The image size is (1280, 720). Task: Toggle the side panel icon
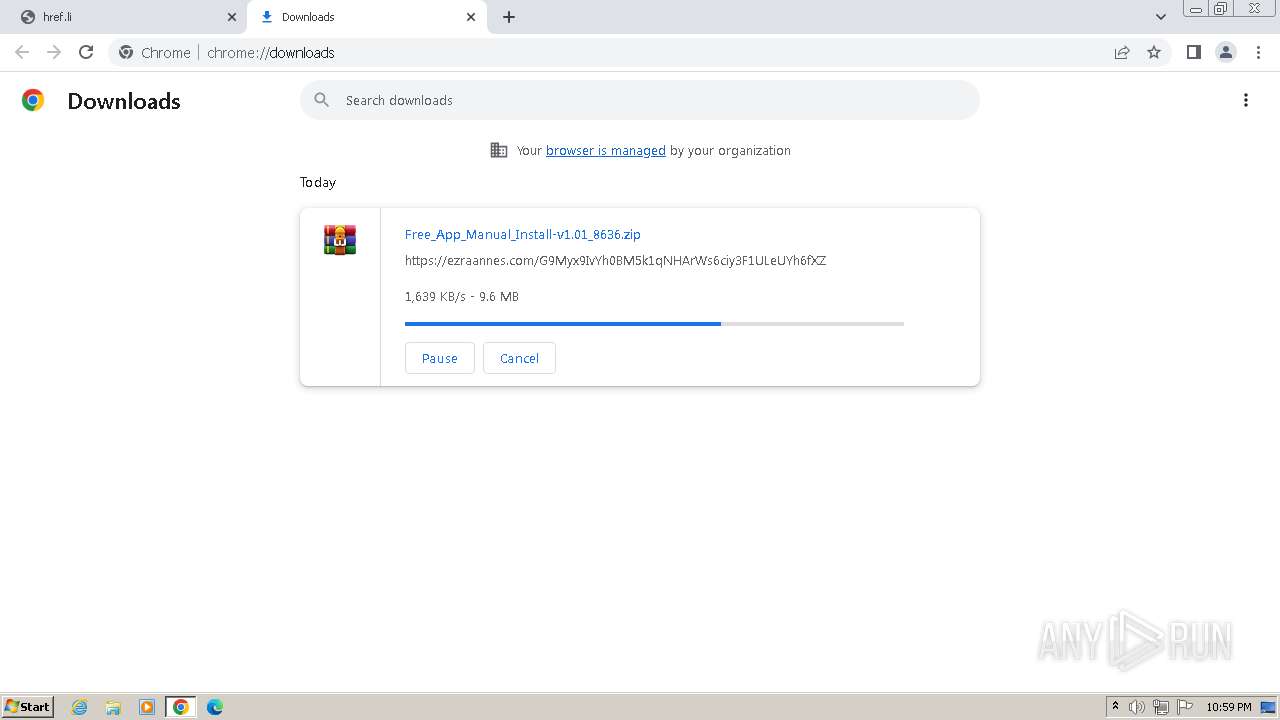click(x=1193, y=52)
